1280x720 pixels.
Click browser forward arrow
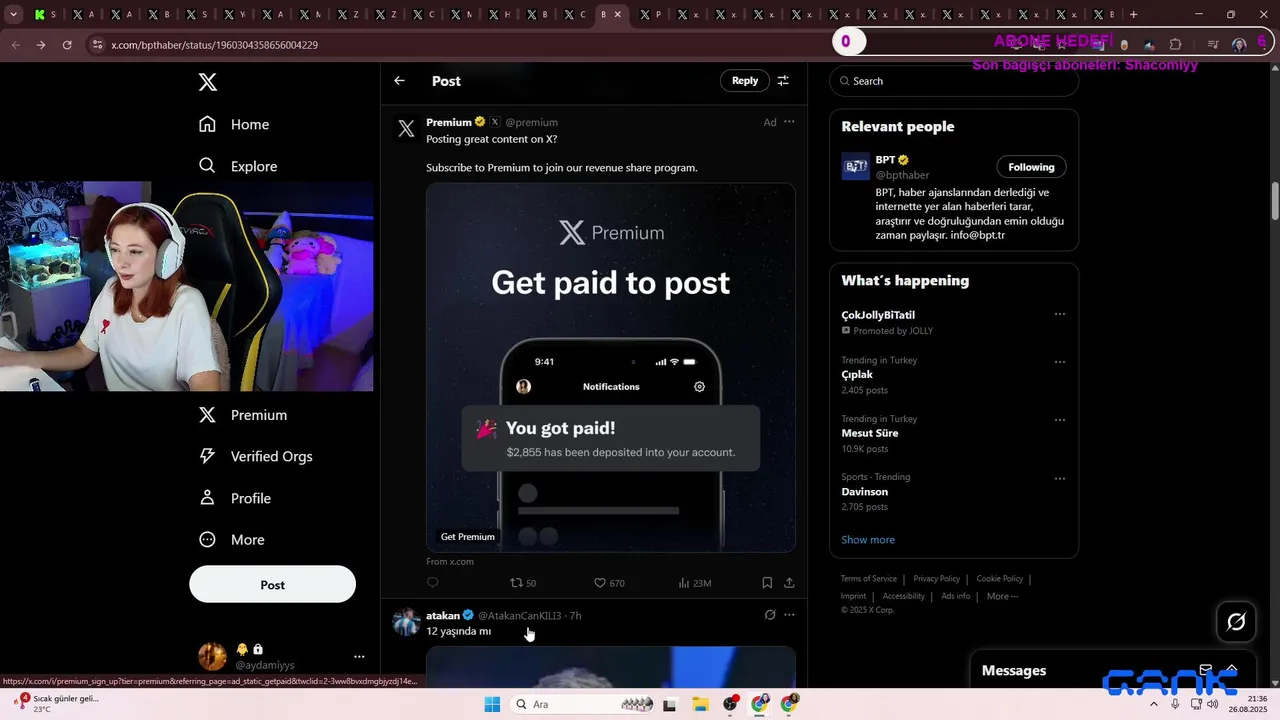40,45
